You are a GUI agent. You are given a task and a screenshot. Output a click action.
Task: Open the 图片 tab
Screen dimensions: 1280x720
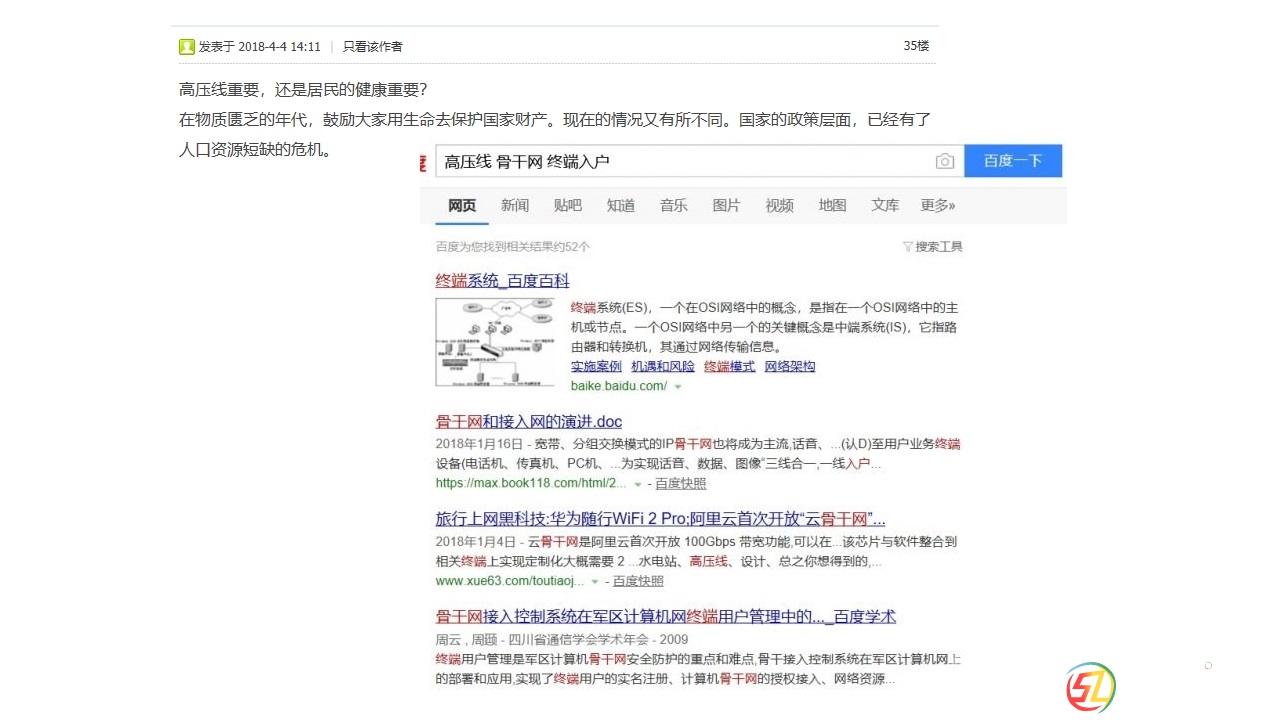coord(726,205)
